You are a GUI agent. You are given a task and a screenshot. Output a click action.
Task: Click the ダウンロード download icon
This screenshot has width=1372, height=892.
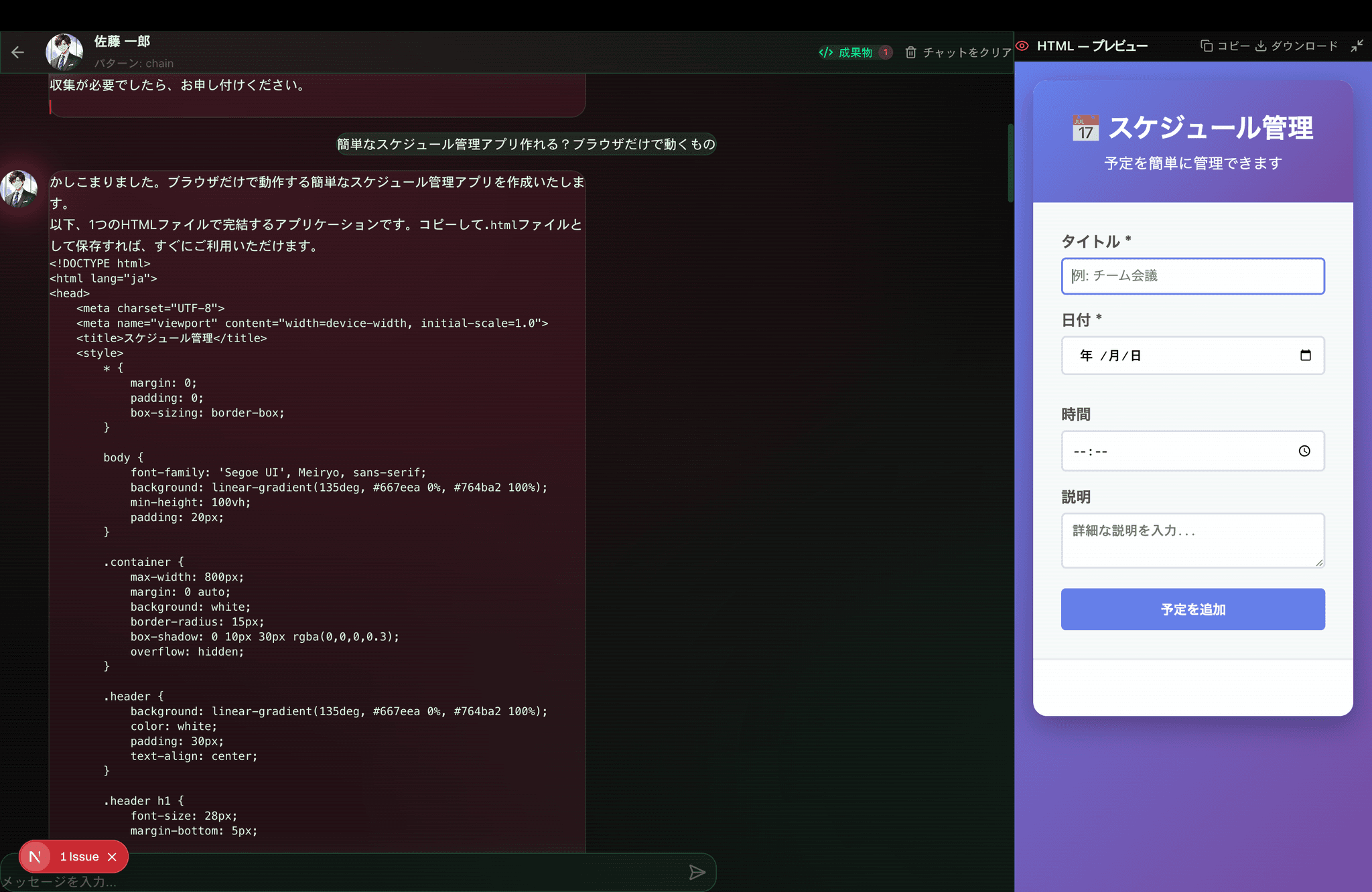coord(1261,46)
